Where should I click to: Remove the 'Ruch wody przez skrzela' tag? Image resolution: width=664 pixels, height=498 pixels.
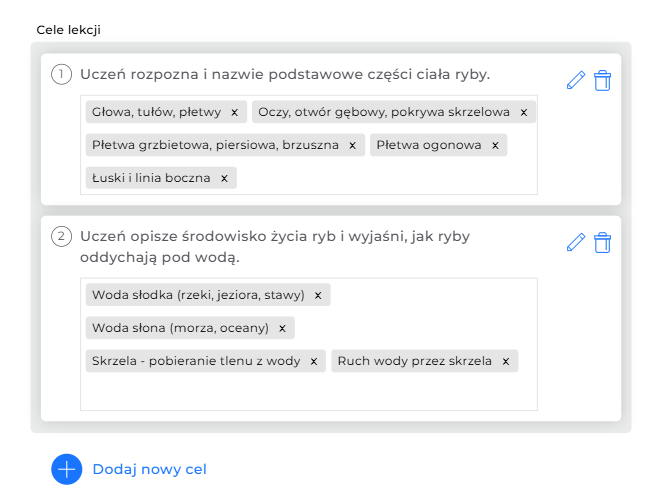point(505,361)
